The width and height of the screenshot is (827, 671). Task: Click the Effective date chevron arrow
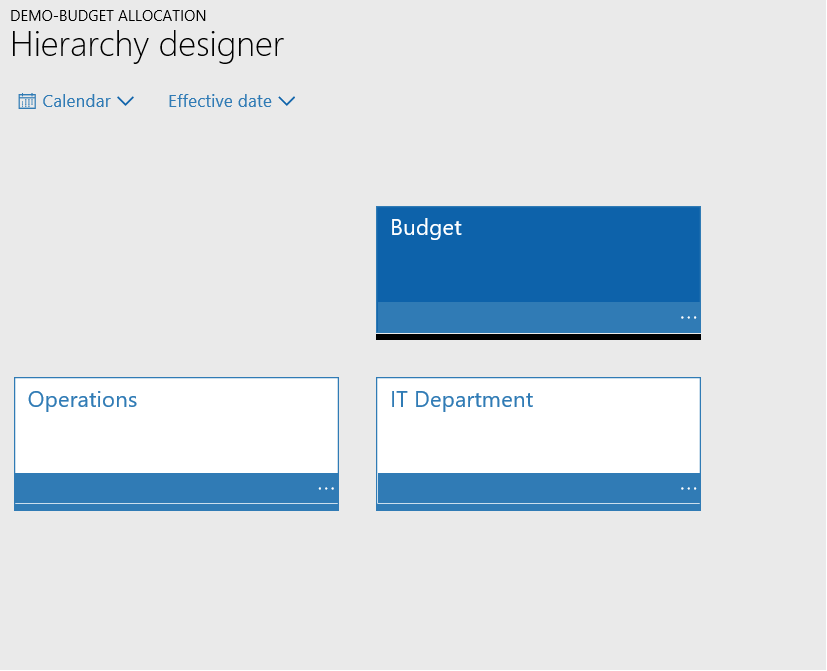(x=287, y=101)
